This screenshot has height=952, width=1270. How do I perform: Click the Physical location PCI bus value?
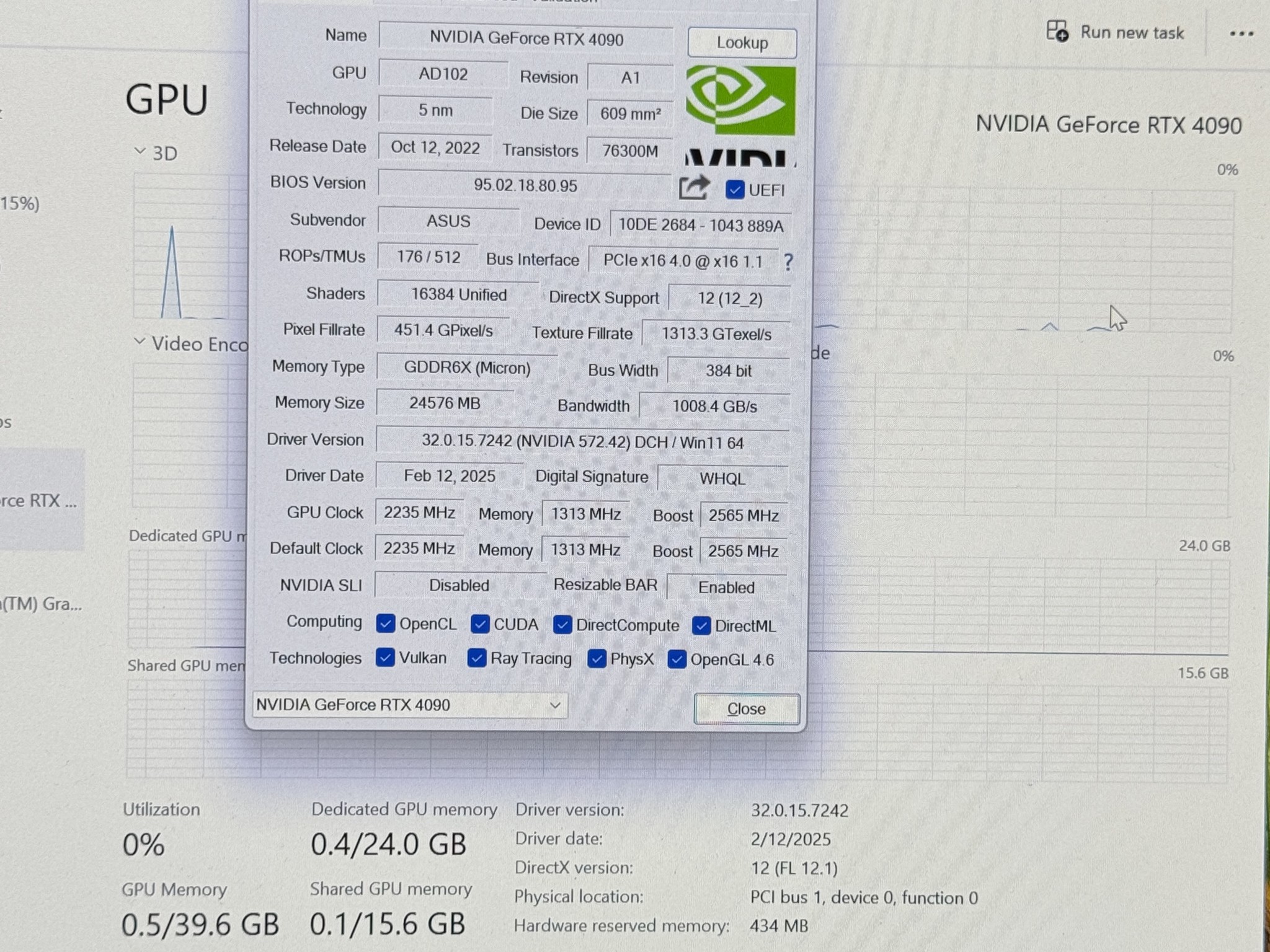pos(864,897)
